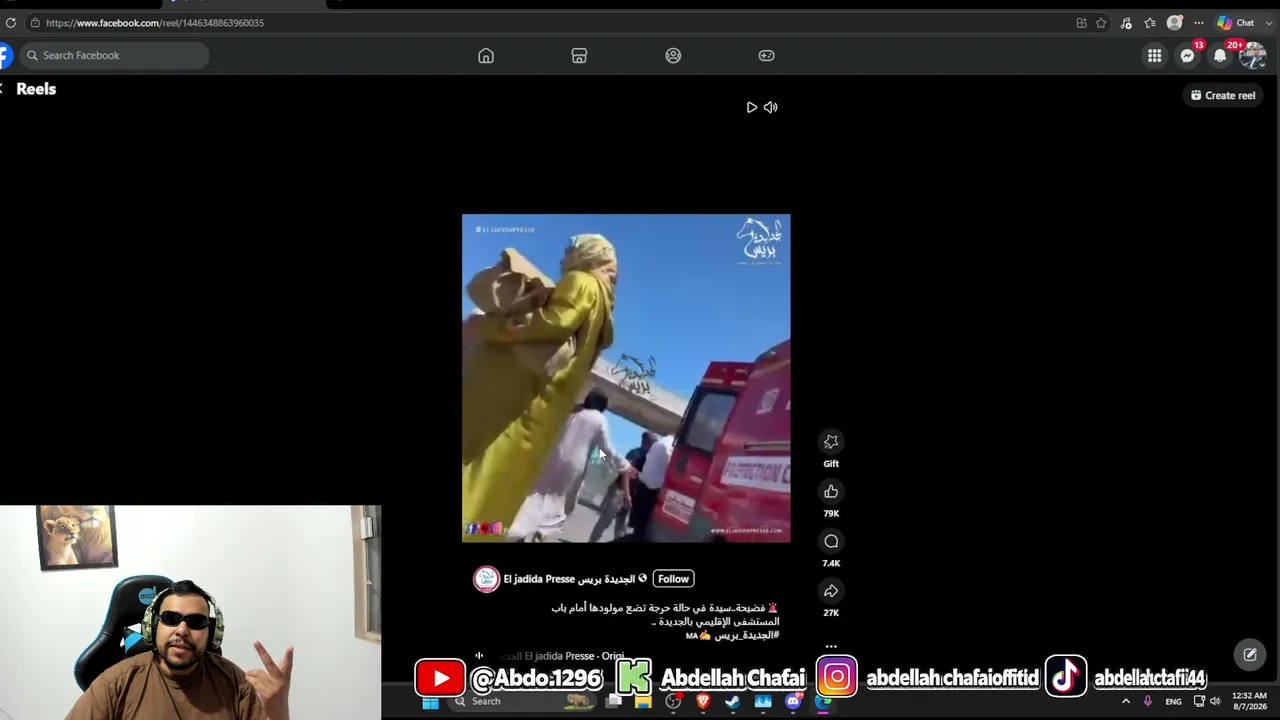Switch the ENG input language
Screen dimensions: 1280x720
pyautogui.click(x=1174, y=702)
